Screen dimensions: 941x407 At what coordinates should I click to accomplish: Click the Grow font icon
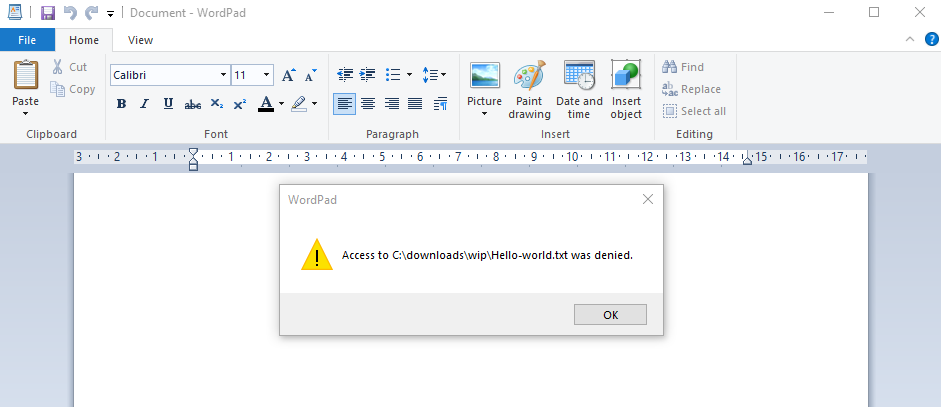point(288,75)
